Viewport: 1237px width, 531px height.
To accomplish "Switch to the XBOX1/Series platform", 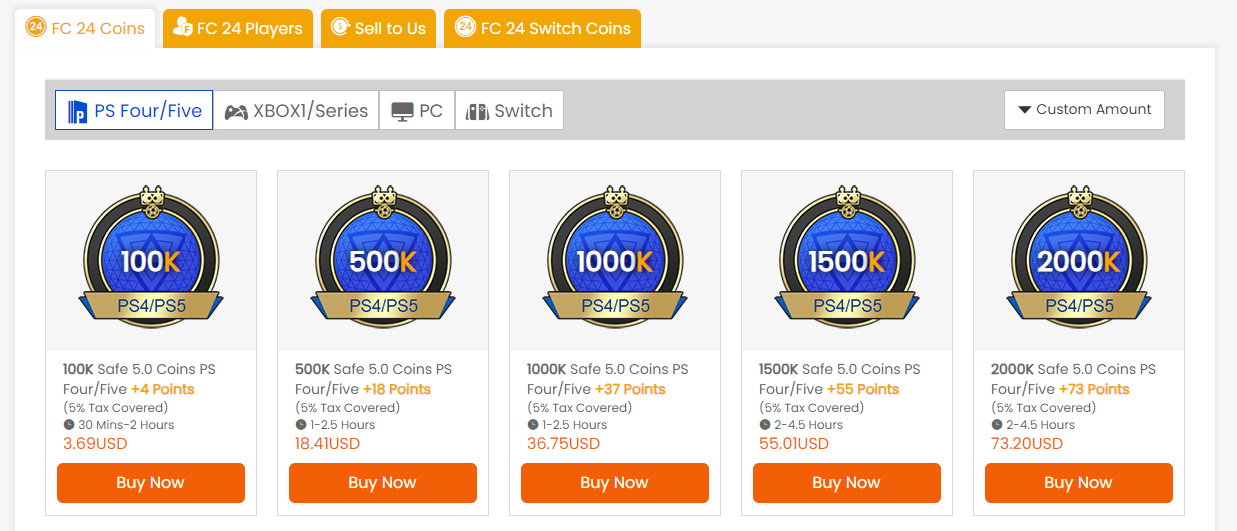I will tap(296, 110).
